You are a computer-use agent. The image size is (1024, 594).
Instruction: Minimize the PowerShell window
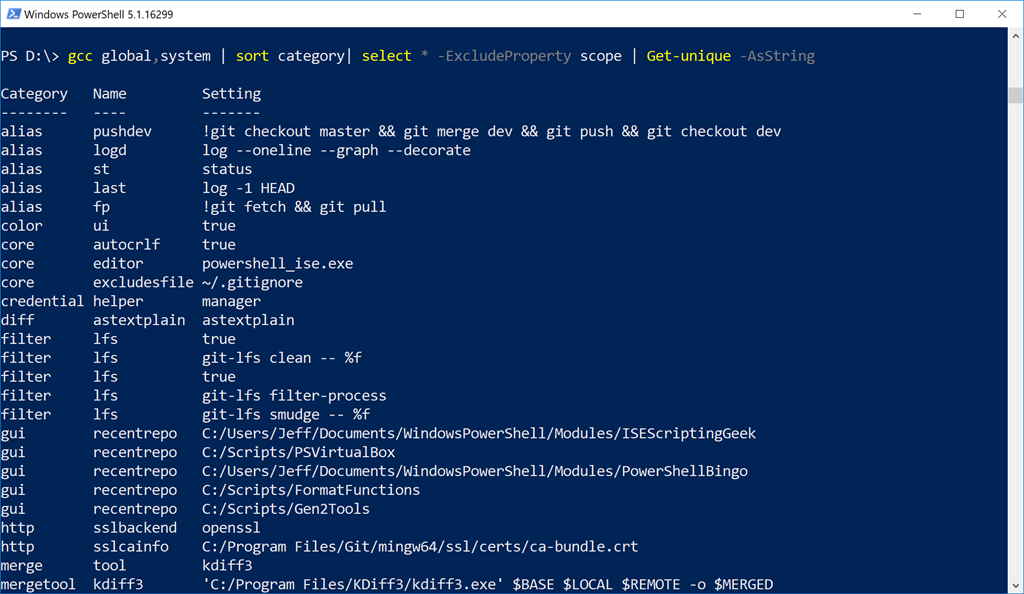click(x=917, y=14)
